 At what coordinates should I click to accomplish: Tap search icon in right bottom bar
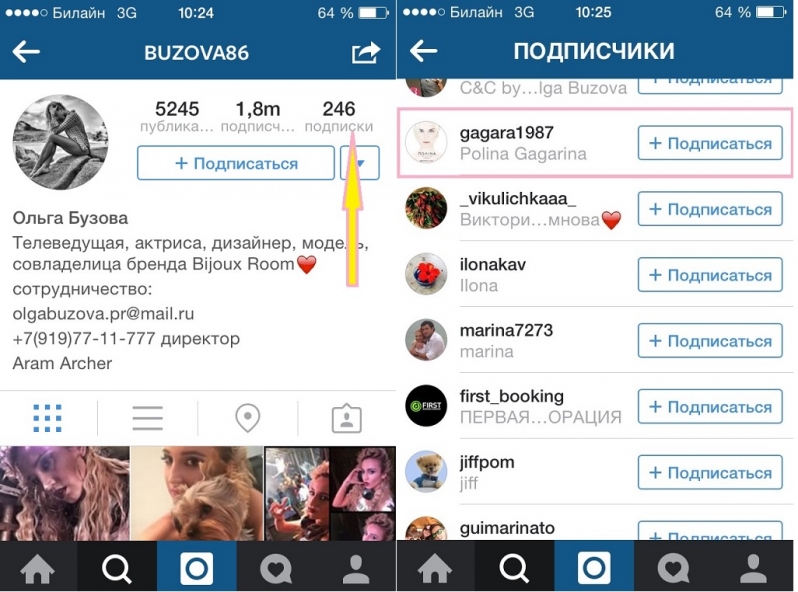515,568
